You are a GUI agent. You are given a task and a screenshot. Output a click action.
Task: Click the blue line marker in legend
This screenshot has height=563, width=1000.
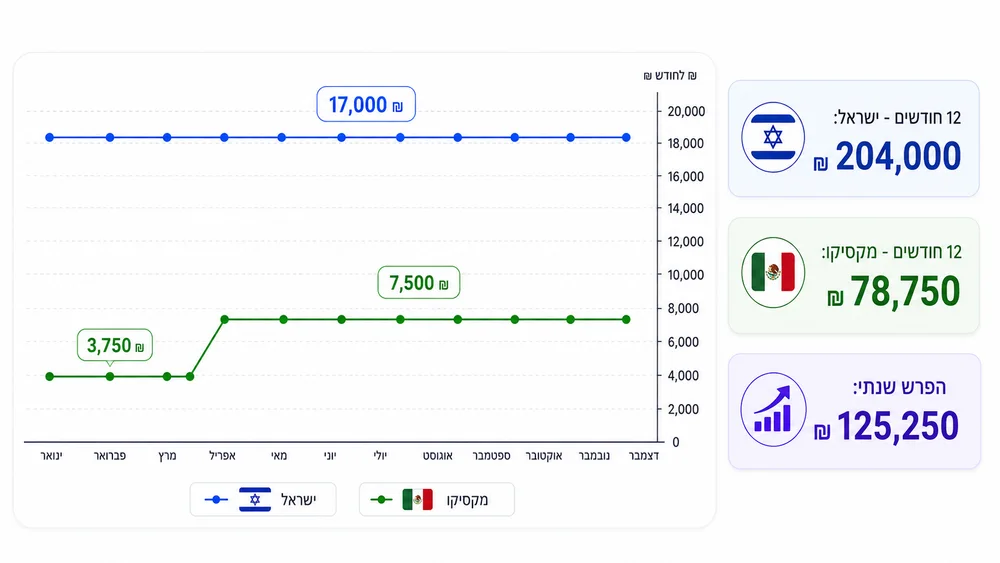pos(216,500)
